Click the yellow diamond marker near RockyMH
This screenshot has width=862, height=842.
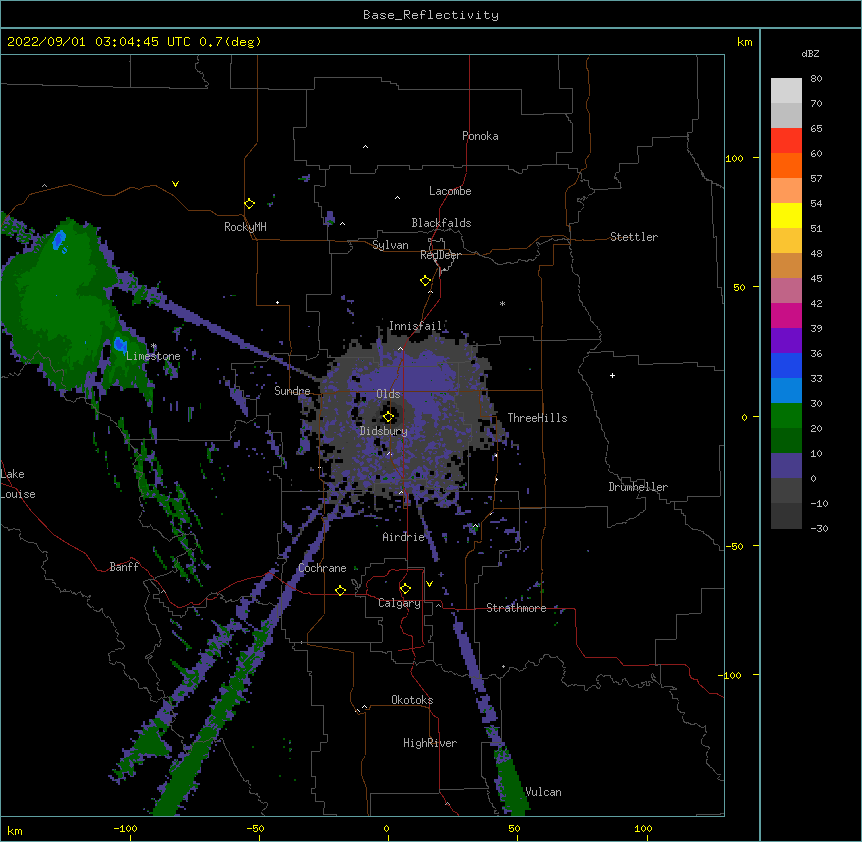[249, 204]
